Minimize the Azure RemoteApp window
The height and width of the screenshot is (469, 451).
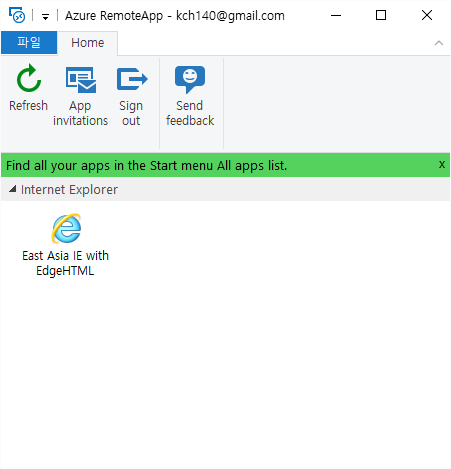336,15
